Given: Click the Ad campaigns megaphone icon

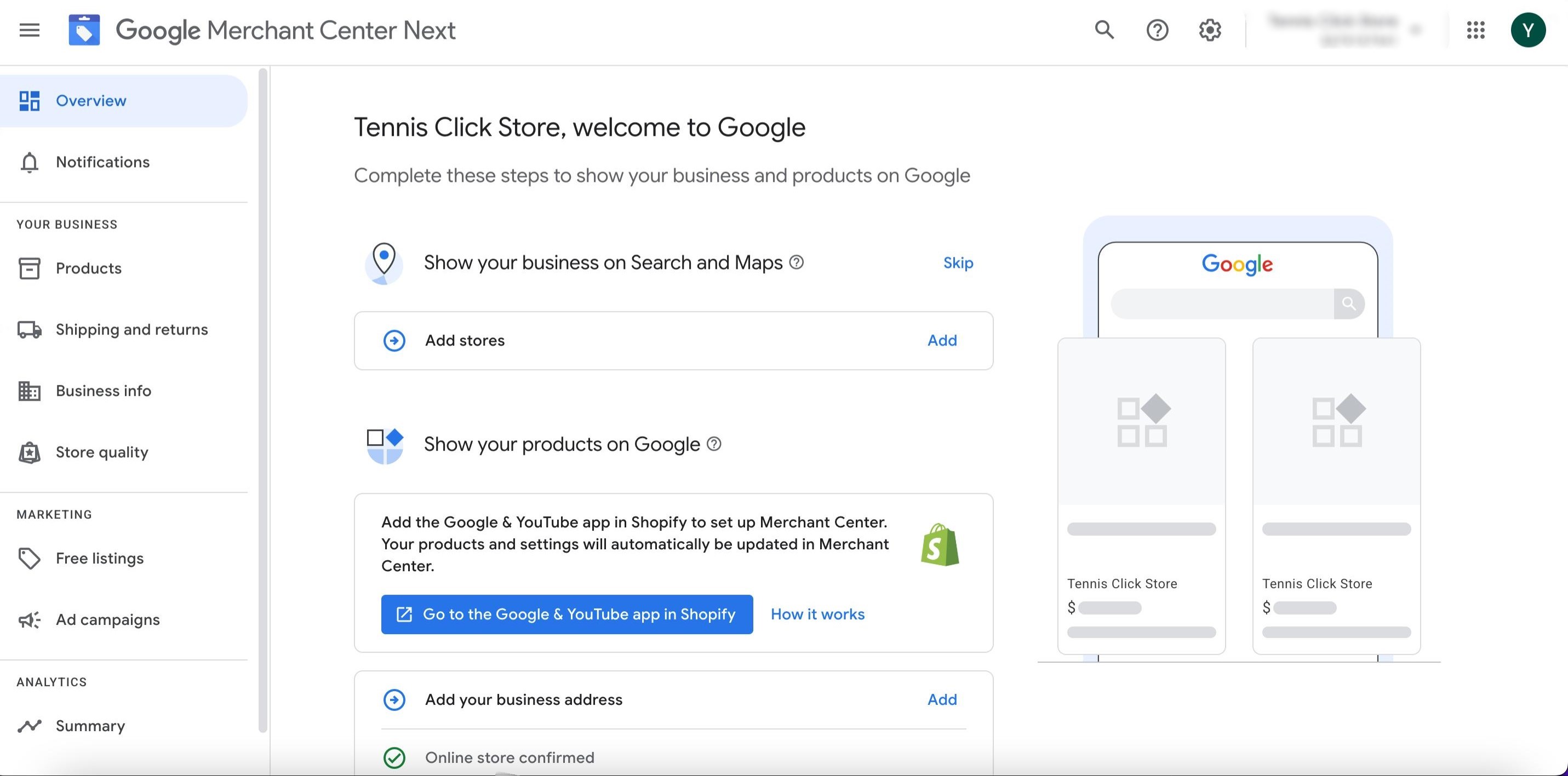Looking at the screenshot, I should tap(29, 620).
